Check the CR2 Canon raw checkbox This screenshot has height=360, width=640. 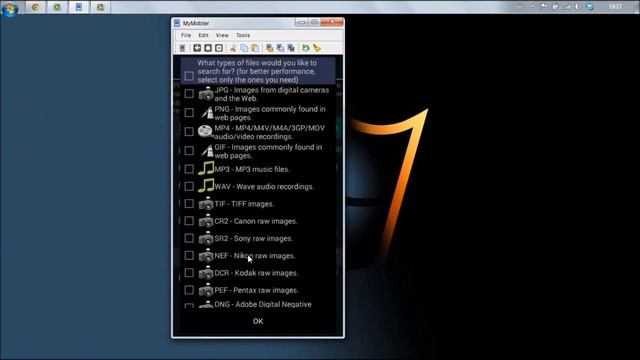189,221
